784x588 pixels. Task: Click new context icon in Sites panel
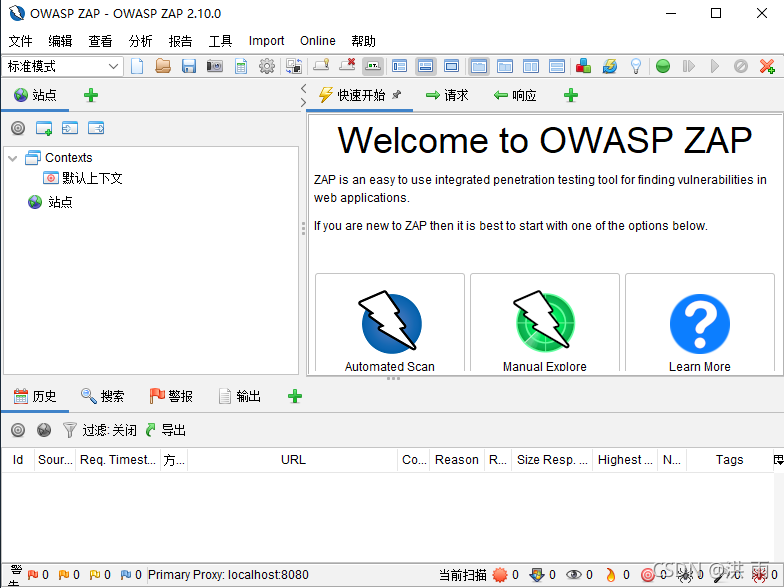coord(44,128)
